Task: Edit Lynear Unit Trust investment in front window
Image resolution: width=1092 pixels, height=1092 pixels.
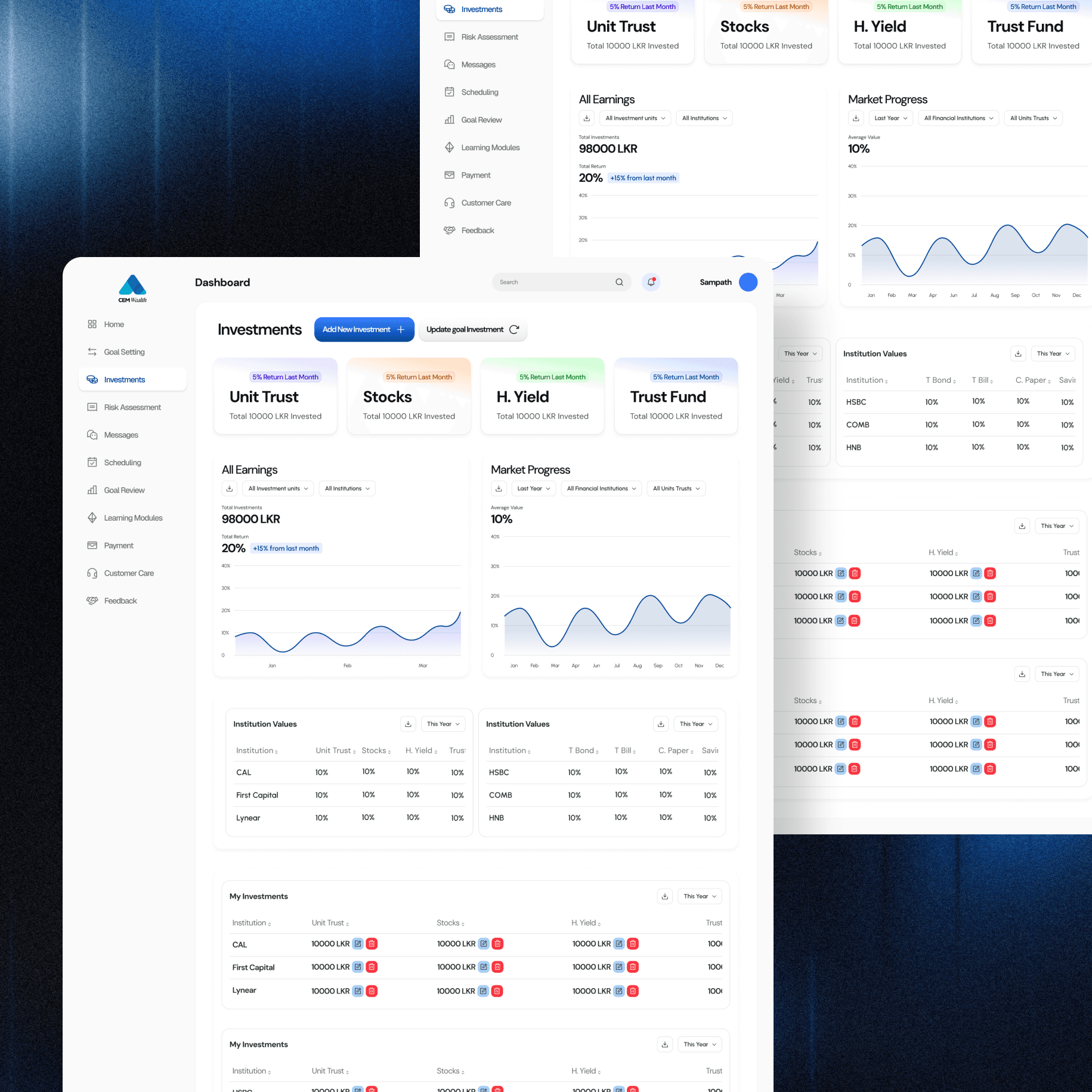Action: click(x=358, y=991)
